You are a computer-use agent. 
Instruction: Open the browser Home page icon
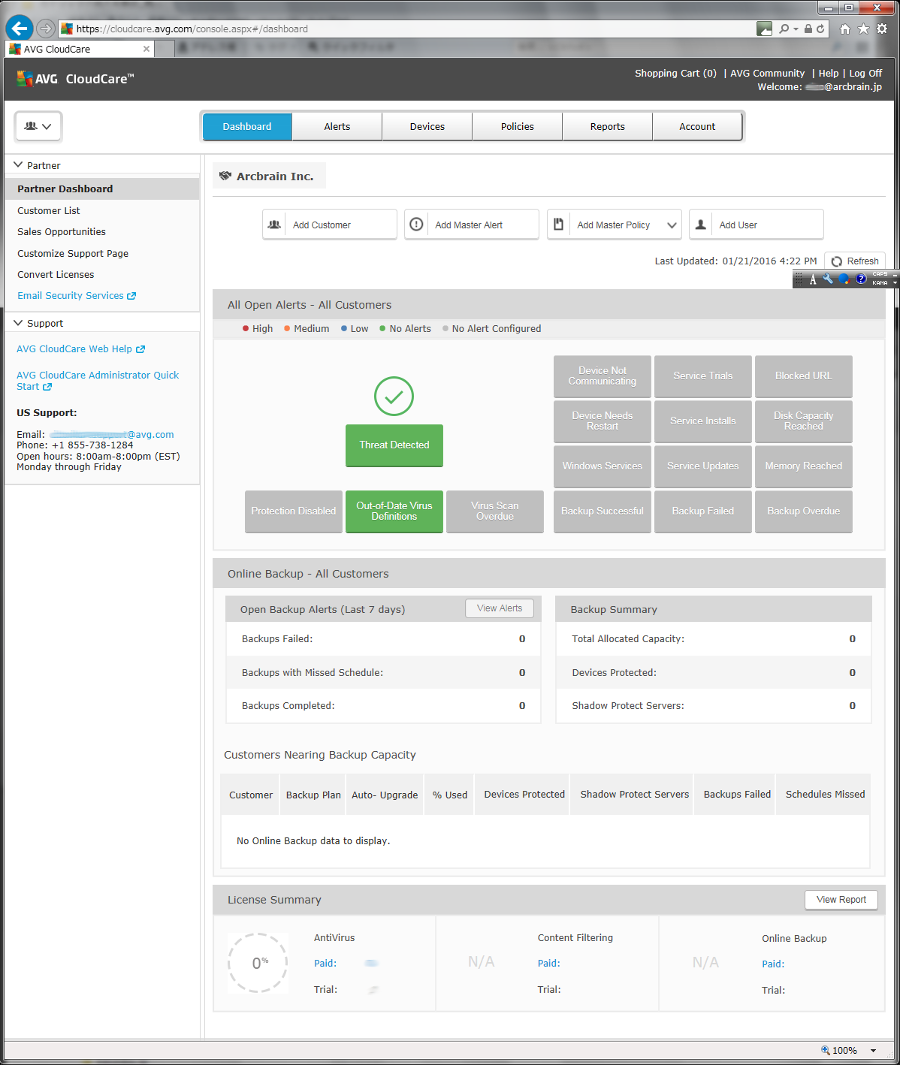coord(845,29)
